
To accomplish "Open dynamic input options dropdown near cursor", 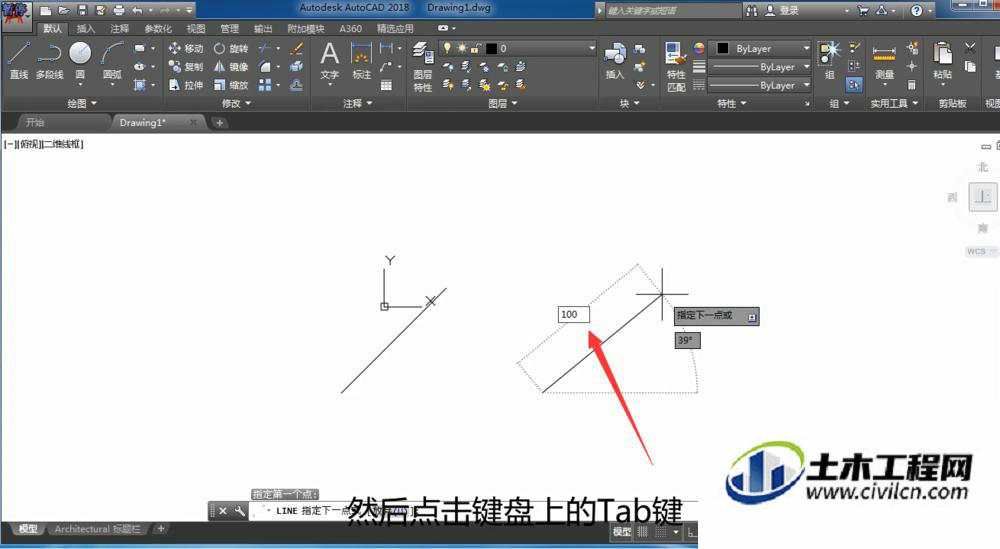I will (x=752, y=317).
